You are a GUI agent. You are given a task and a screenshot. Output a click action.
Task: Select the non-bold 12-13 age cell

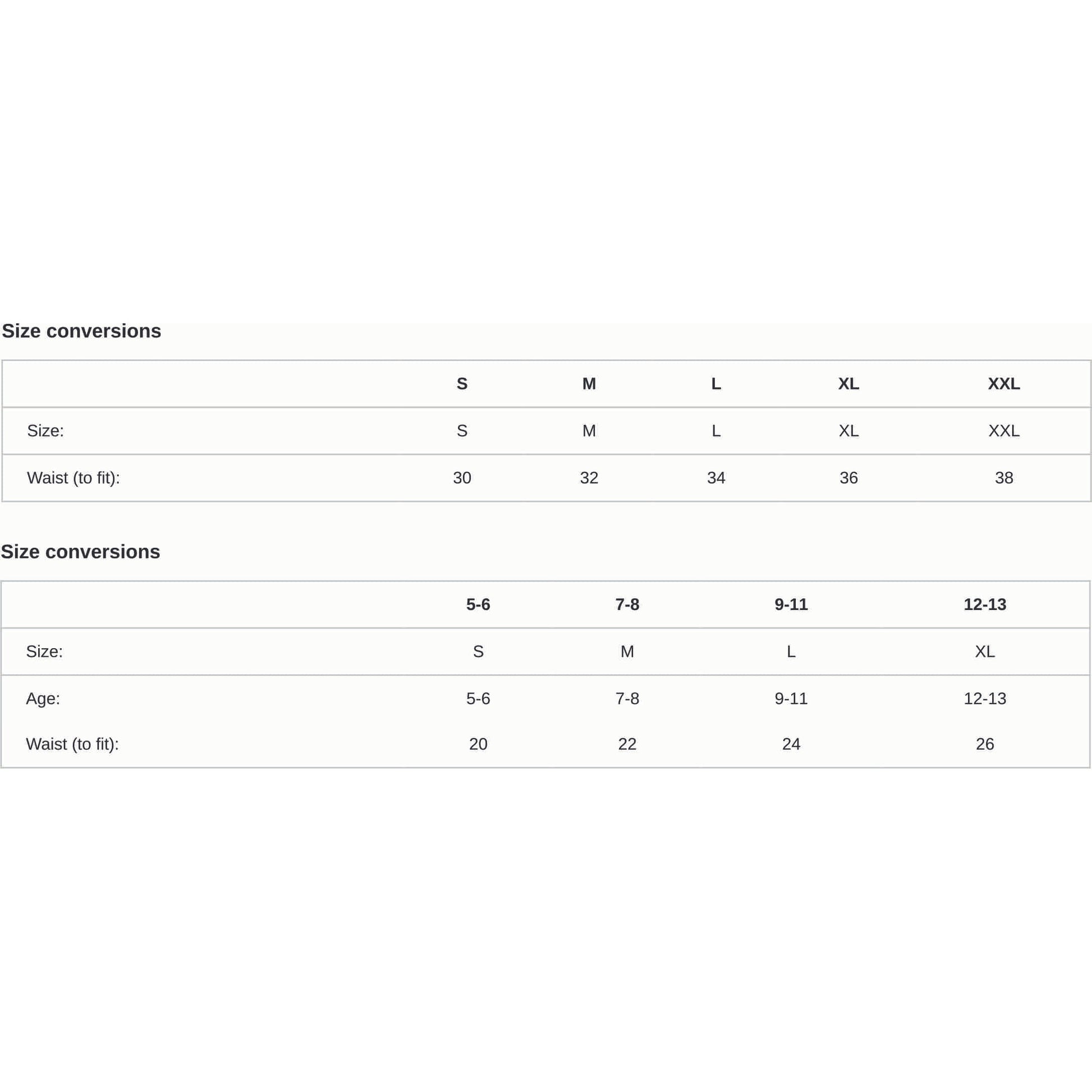pyautogui.click(x=985, y=699)
